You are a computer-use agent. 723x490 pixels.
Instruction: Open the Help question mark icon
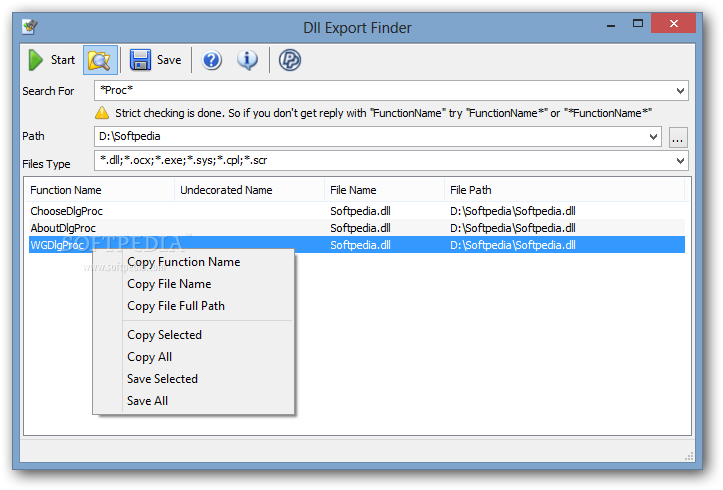(212, 60)
